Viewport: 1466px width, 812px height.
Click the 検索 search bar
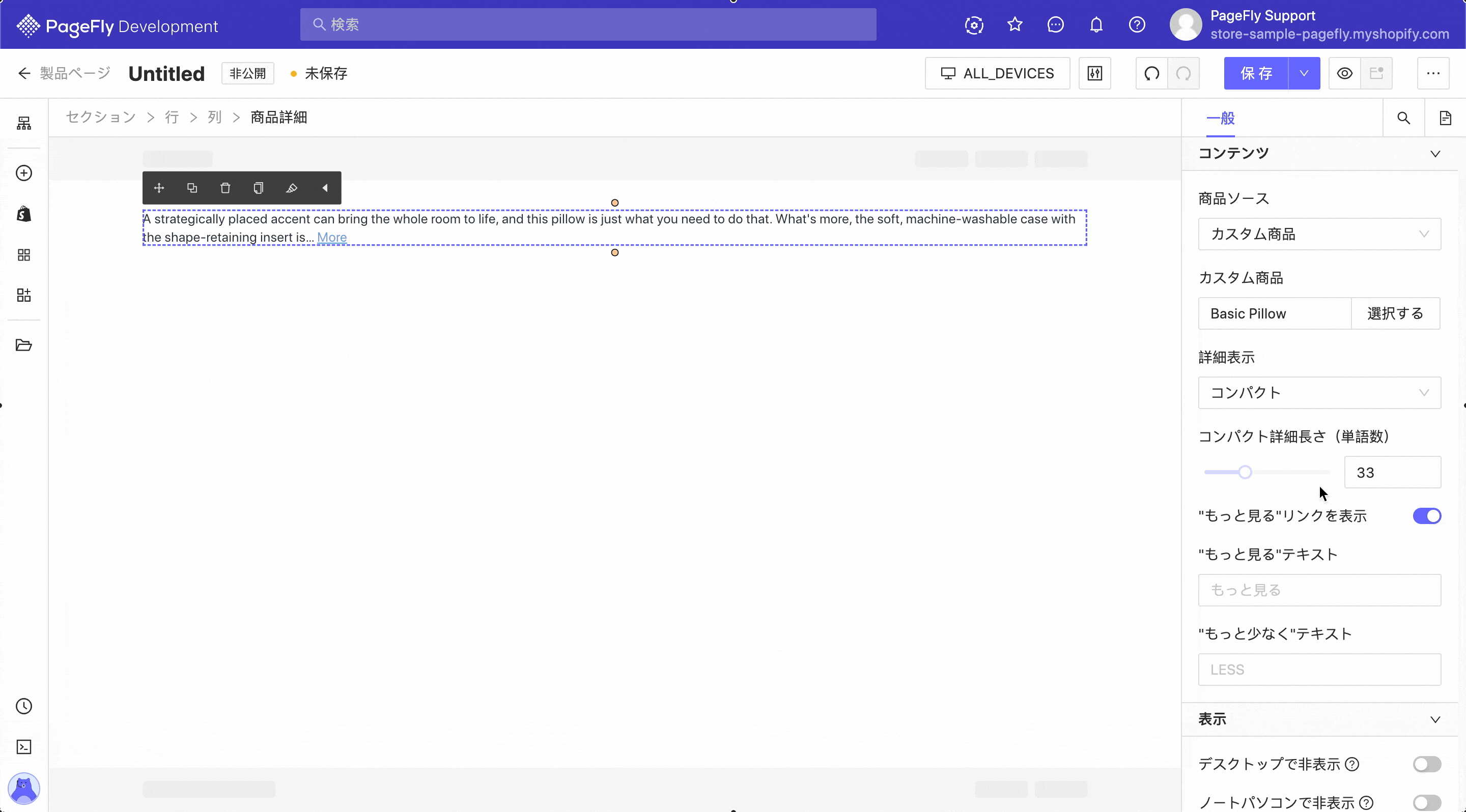pyautogui.click(x=588, y=24)
